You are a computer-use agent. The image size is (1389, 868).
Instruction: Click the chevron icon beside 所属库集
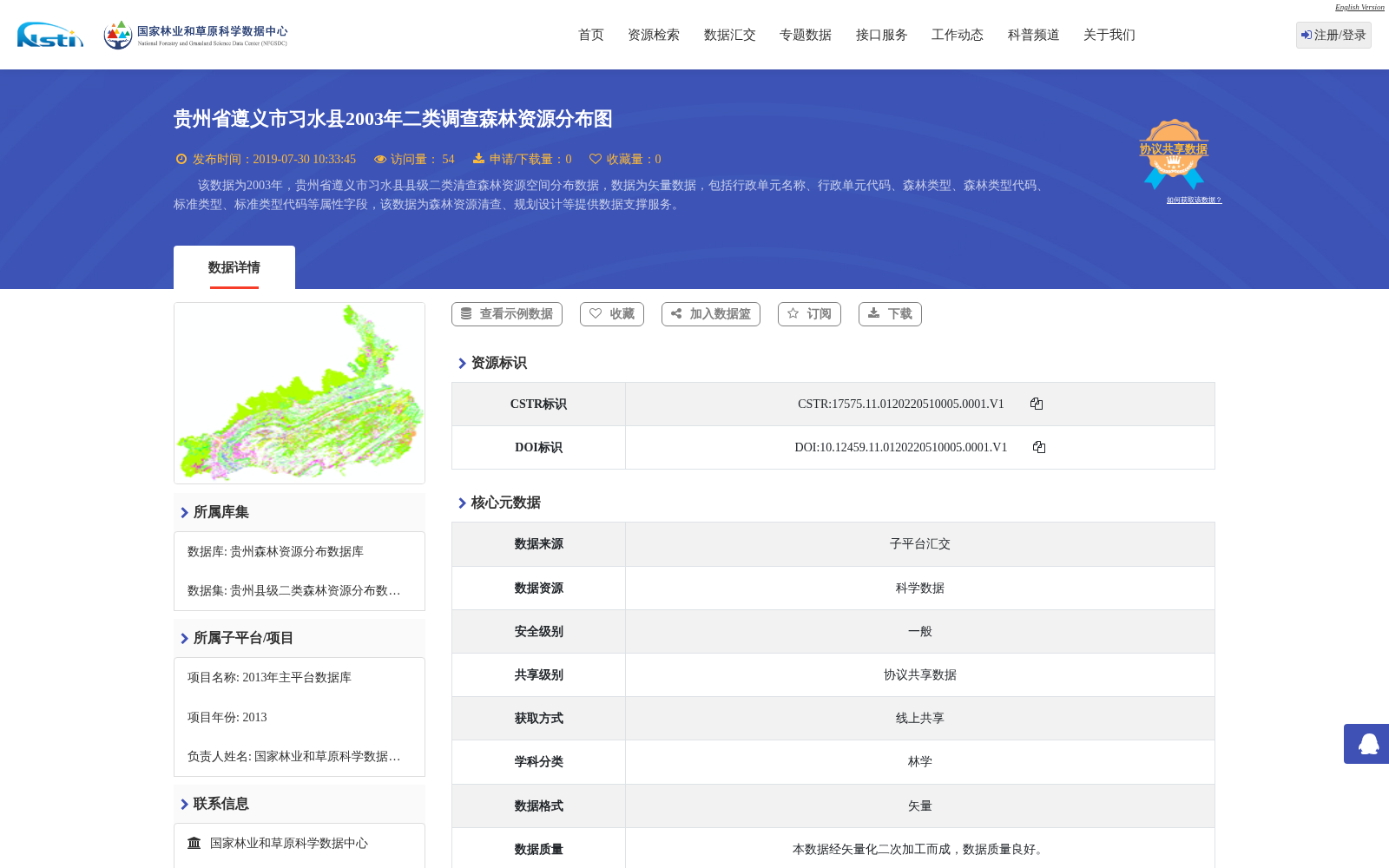tap(184, 512)
